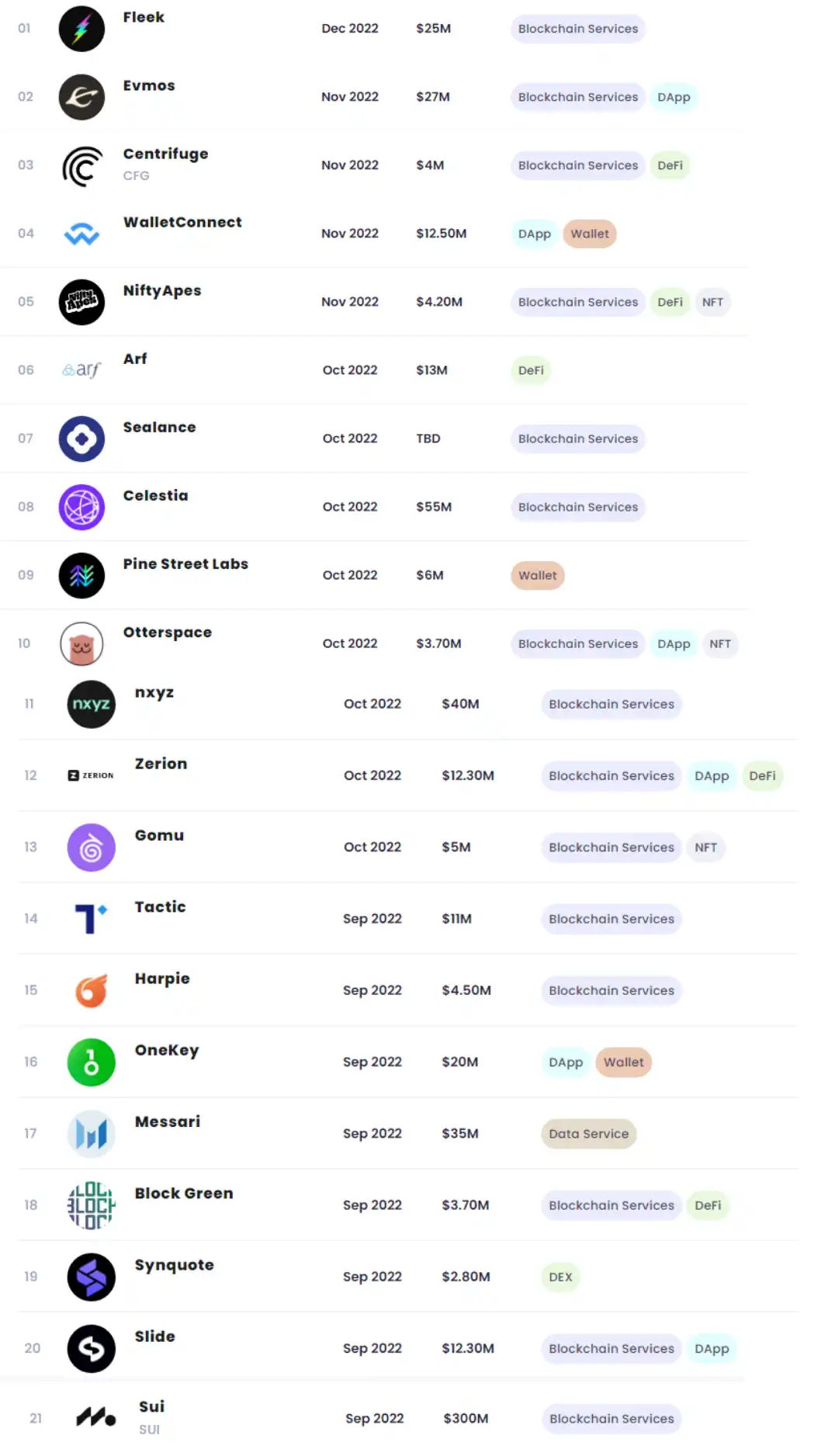Open the Pine Street Labs project name
Screen dimensions: 828x1456
[x=185, y=564]
